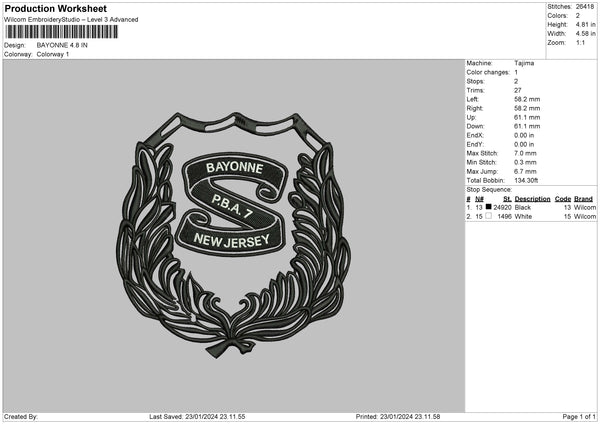Click the P.B.A. 7 text in design
Viewport: 600px width, 424px height.
232,207
